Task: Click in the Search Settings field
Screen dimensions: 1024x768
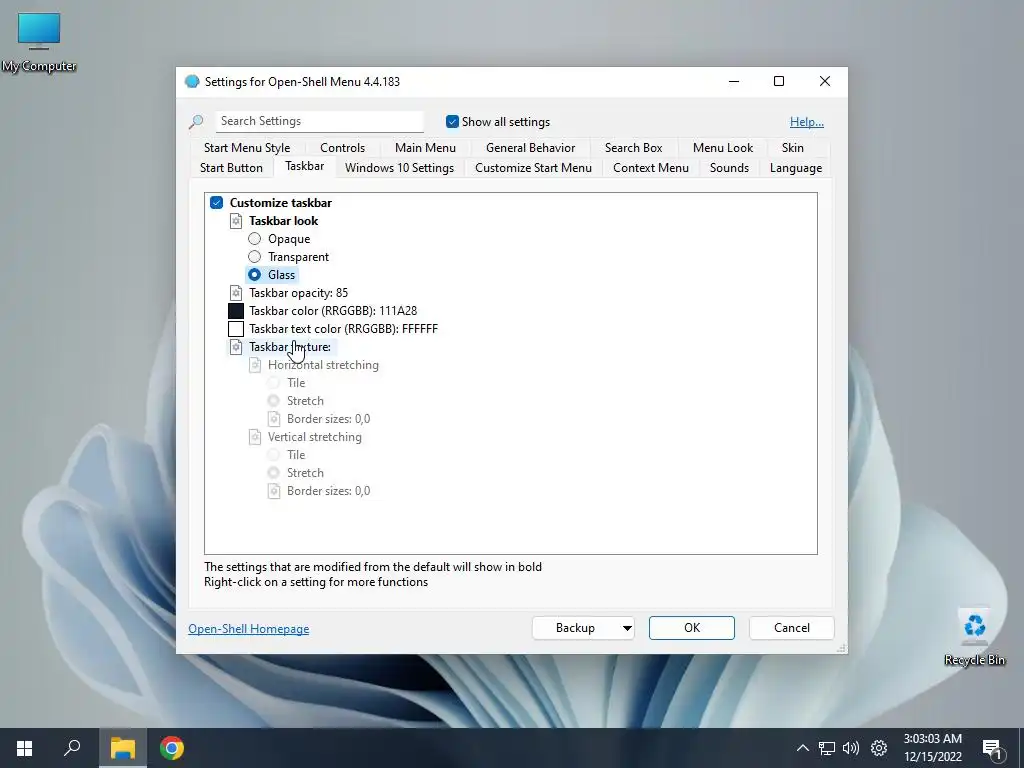Action: click(x=319, y=121)
